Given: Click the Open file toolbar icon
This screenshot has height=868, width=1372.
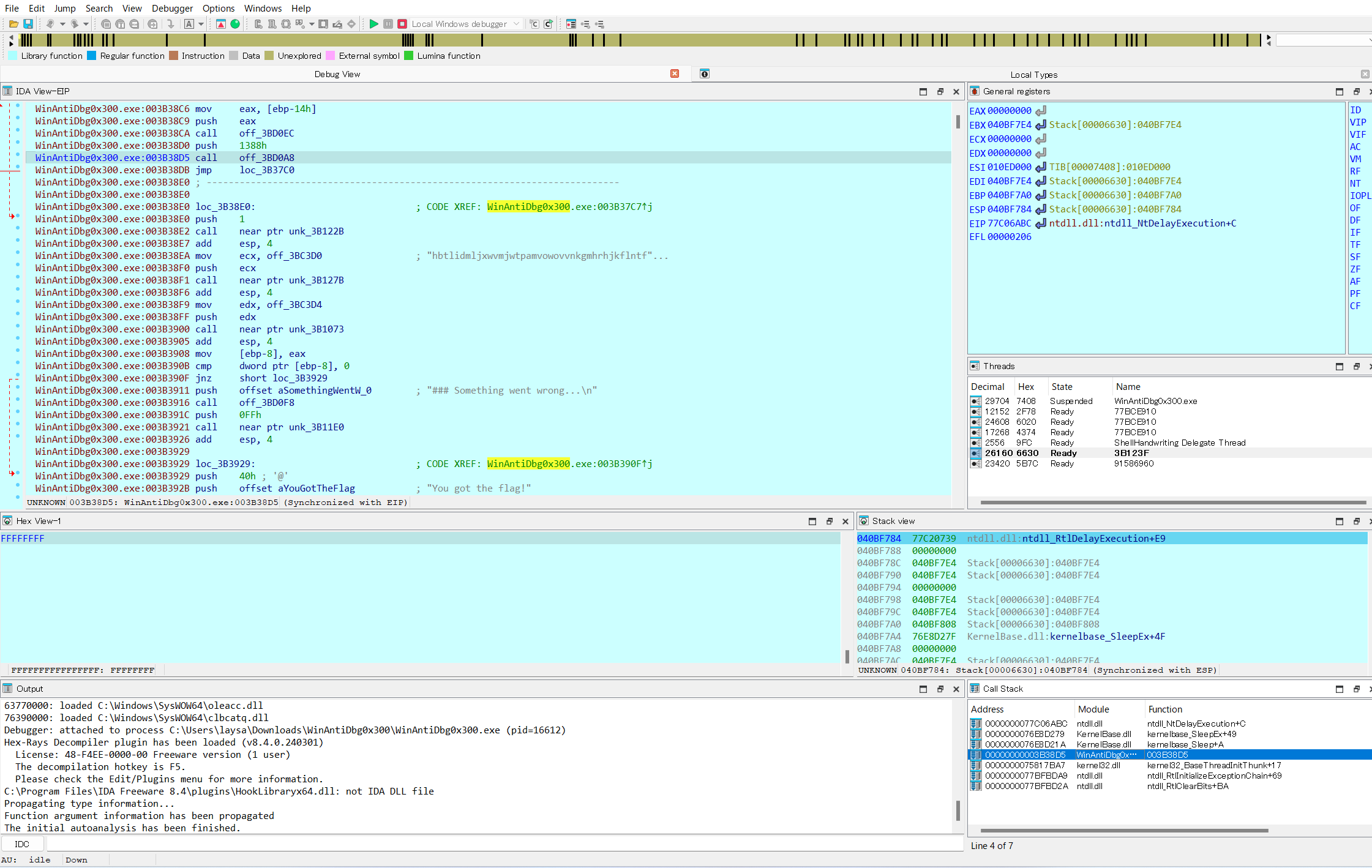Looking at the screenshot, I should (13, 24).
